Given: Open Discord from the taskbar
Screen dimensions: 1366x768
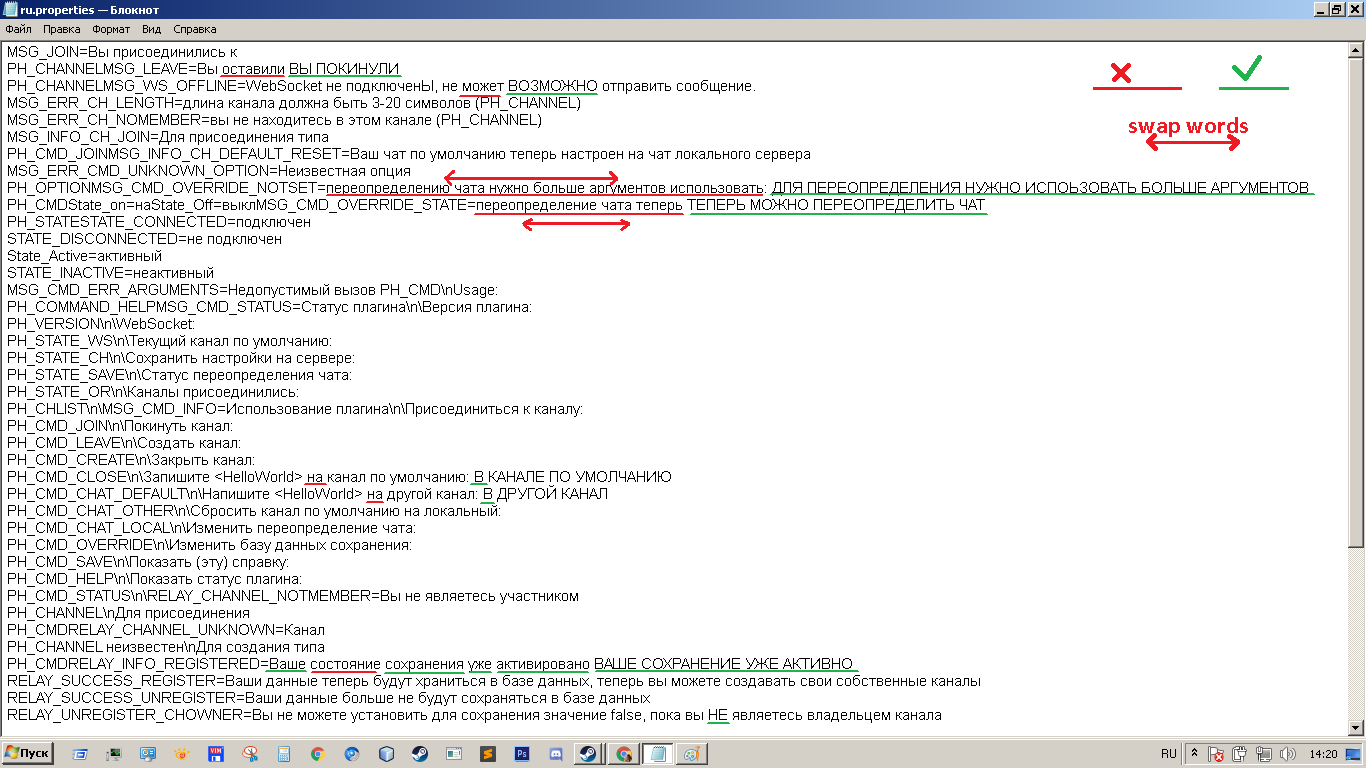Looking at the screenshot, I should [x=555, y=754].
